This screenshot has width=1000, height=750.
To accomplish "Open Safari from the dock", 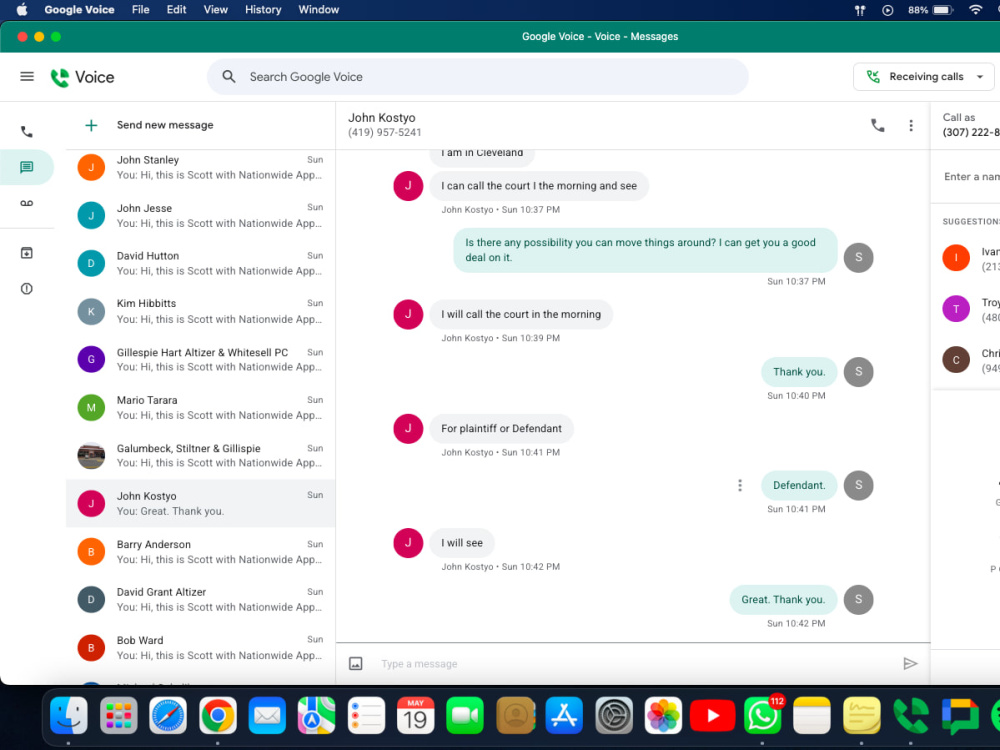I will point(168,716).
